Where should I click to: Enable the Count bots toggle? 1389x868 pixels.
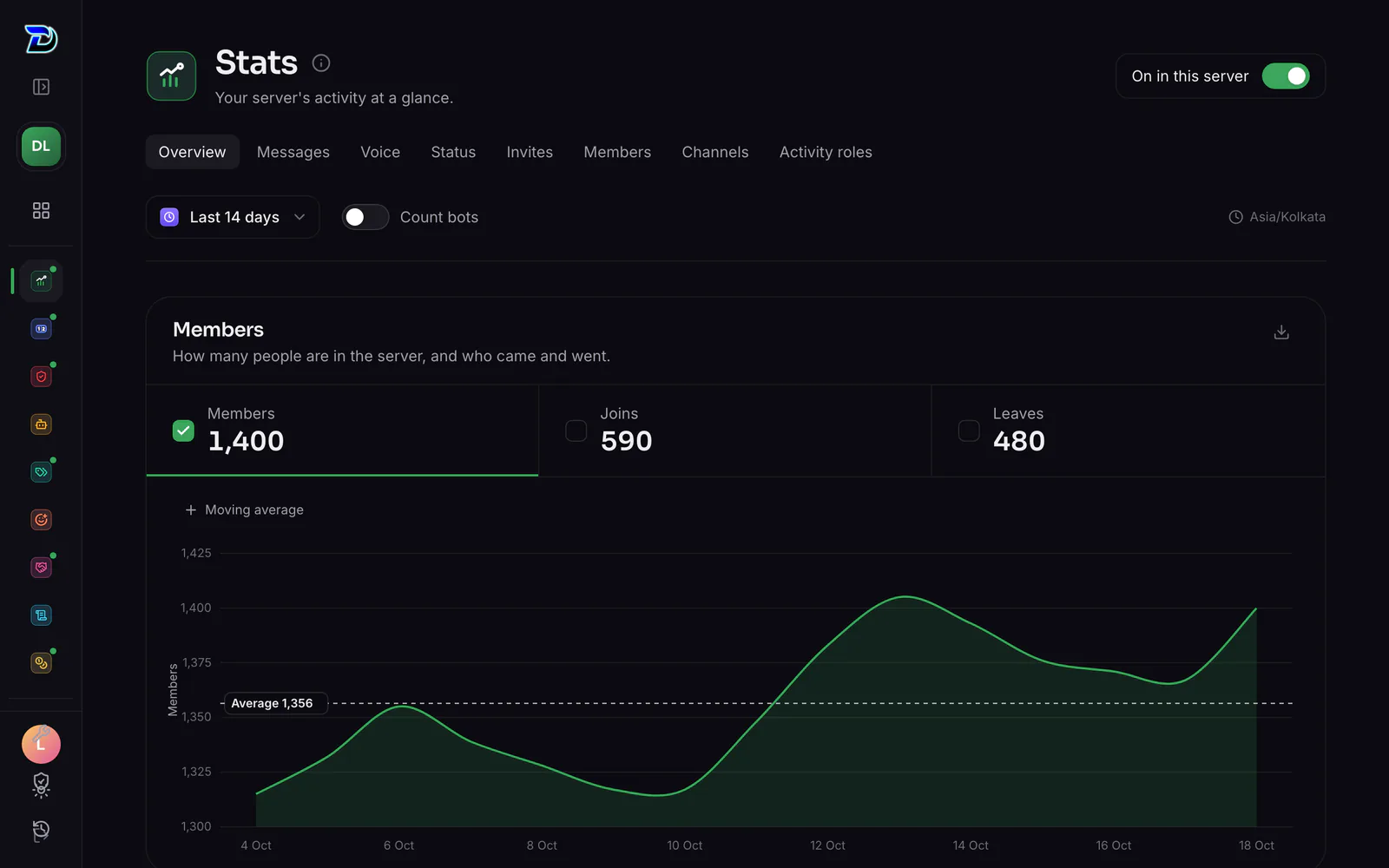tap(365, 217)
